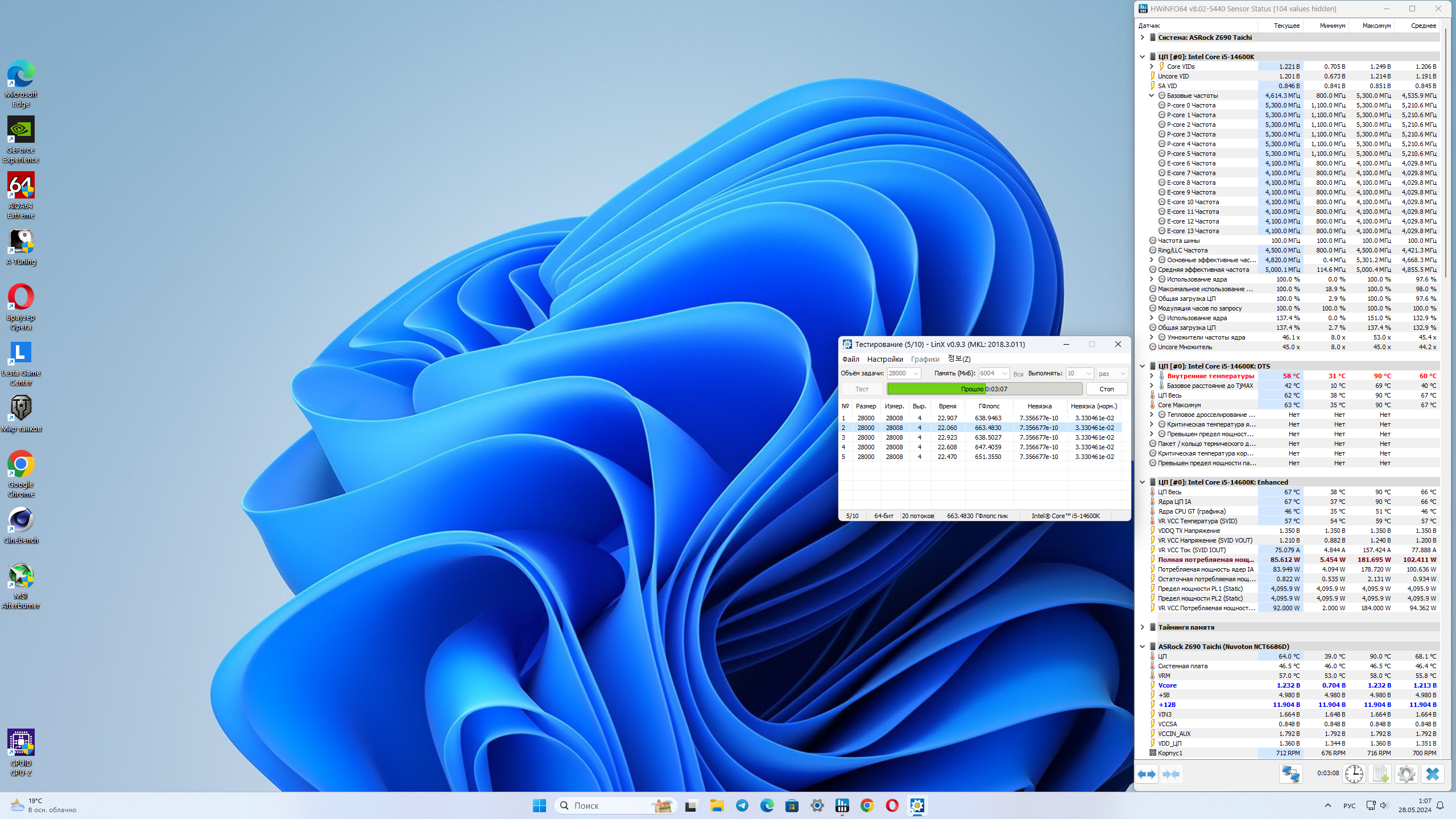Click the start-logging sheet icon with green plus

(x=1380, y=774)
